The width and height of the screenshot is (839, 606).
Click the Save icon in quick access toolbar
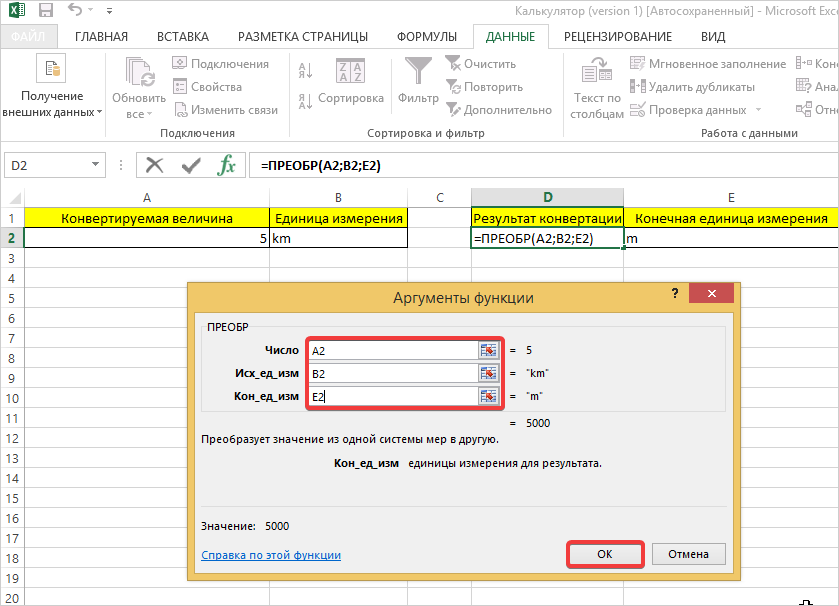tap(46, 12)
